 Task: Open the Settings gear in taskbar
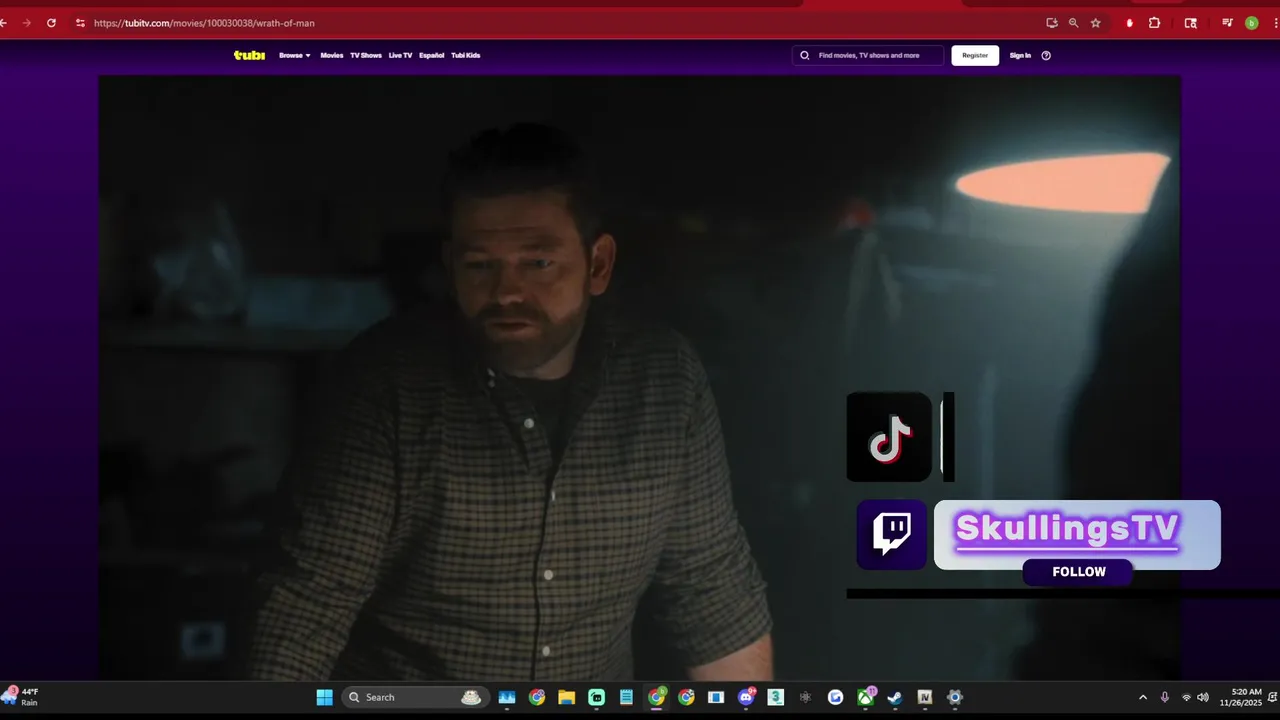tap(955, 697)
